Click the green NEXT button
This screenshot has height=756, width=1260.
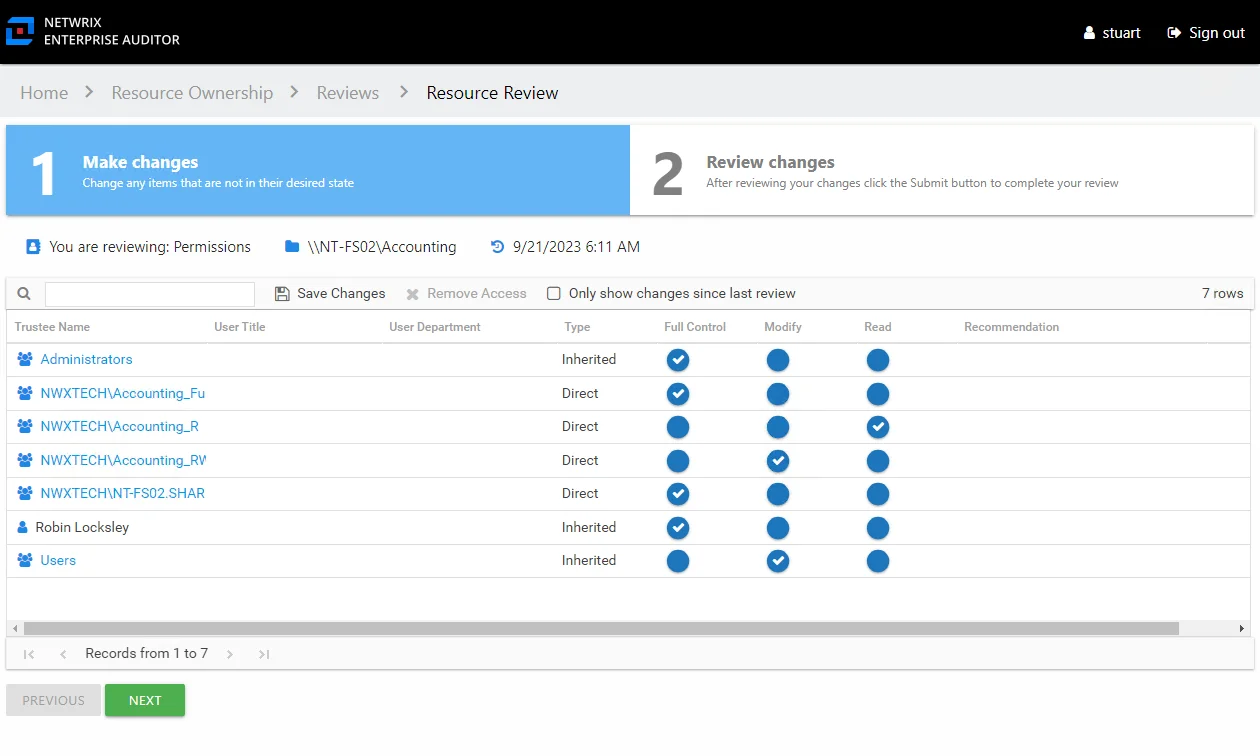[x=145, y=700]
